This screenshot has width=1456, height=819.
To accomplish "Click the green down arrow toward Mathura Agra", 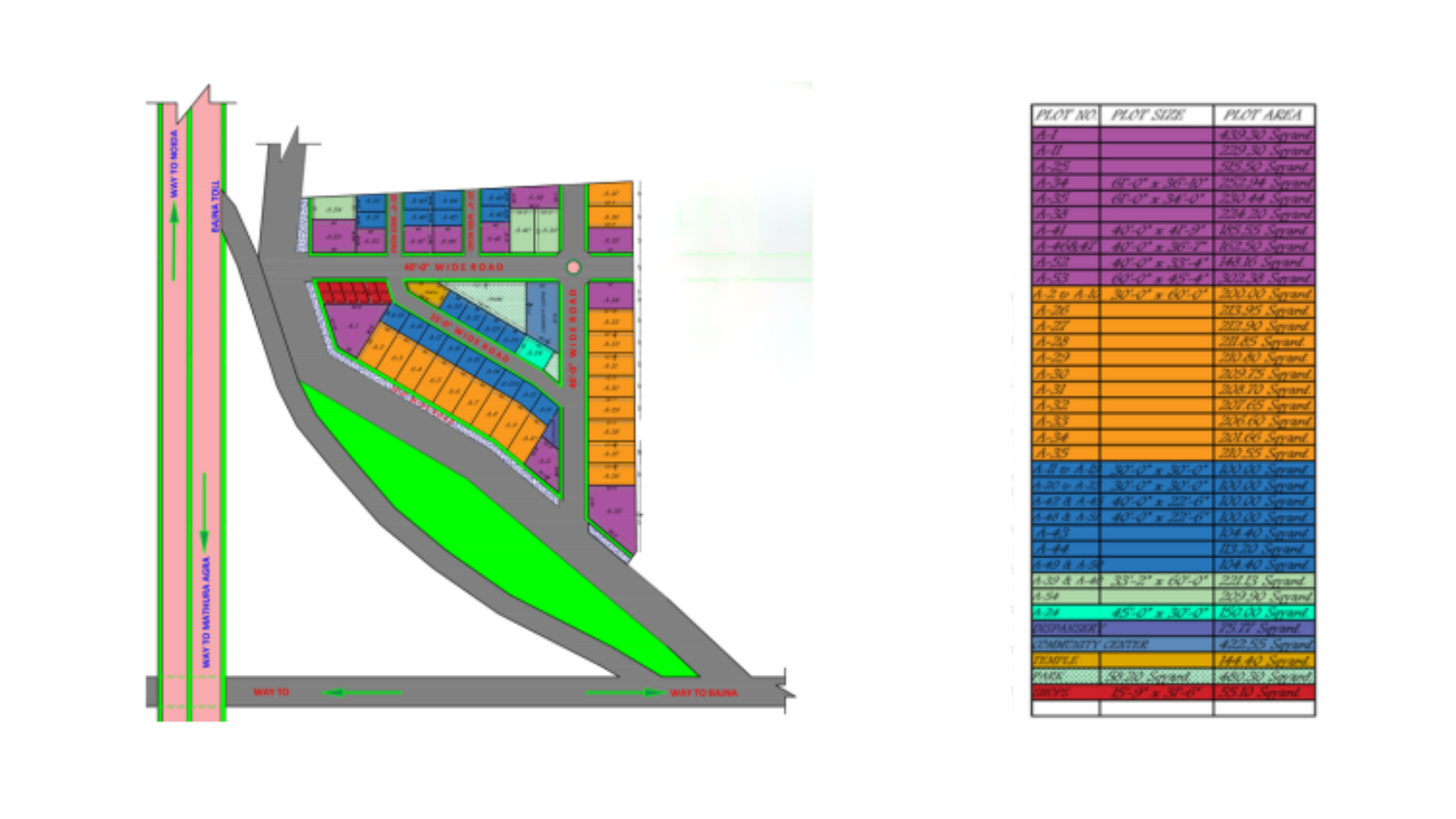I will (x=204, y=514).
